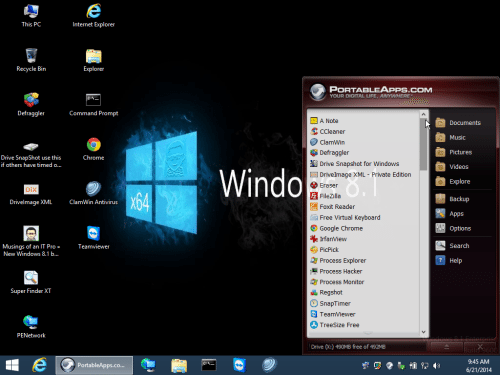Open the Apps menu in PortableApps

(449, 214)
